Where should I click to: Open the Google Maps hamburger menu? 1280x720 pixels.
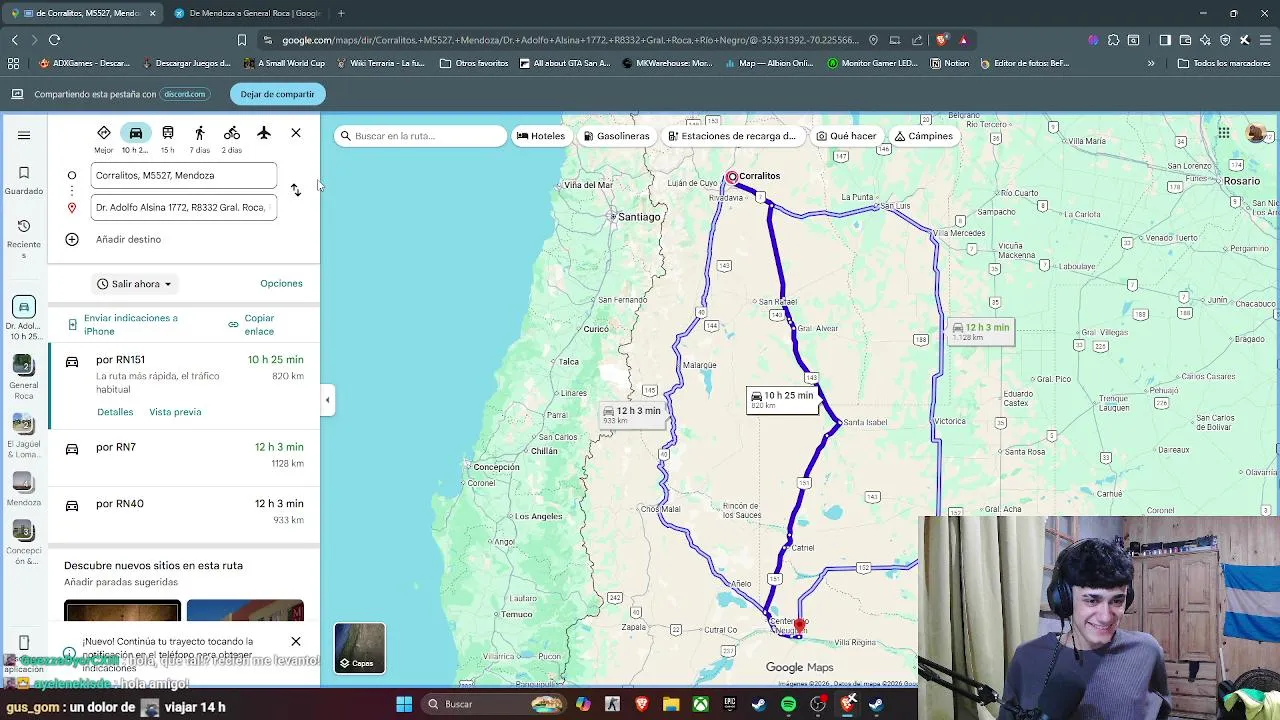[x=24, y=135]
